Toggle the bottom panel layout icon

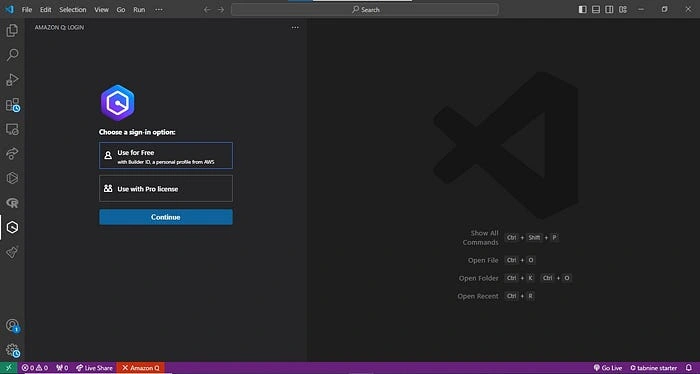click(596, 9)
